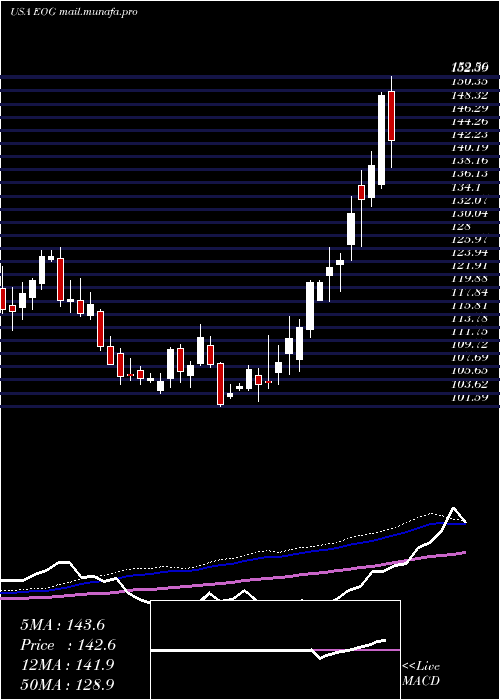The image size is (500, 700).
Task: Select the 103.62 price level label
Action: pyautogui.click(x=469, y=383)
